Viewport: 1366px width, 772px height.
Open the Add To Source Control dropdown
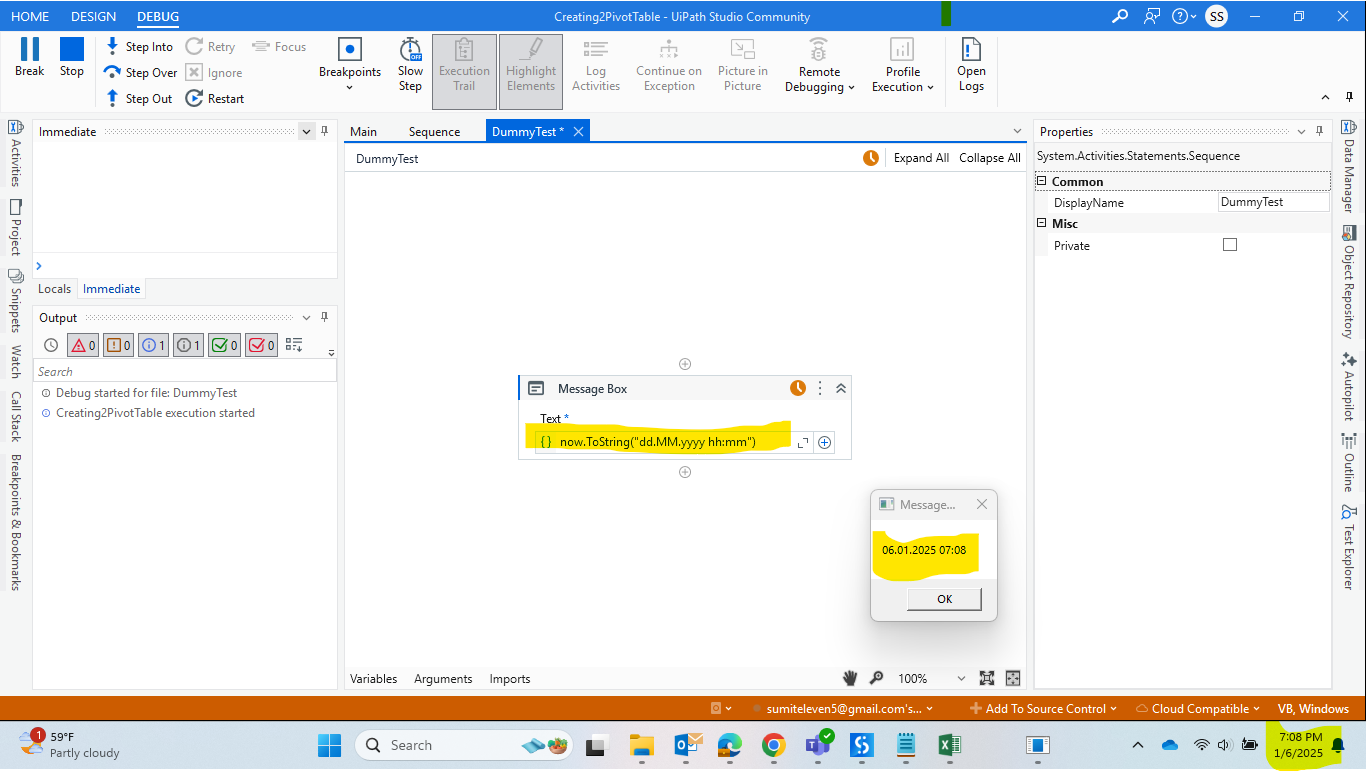(1044, 708)
